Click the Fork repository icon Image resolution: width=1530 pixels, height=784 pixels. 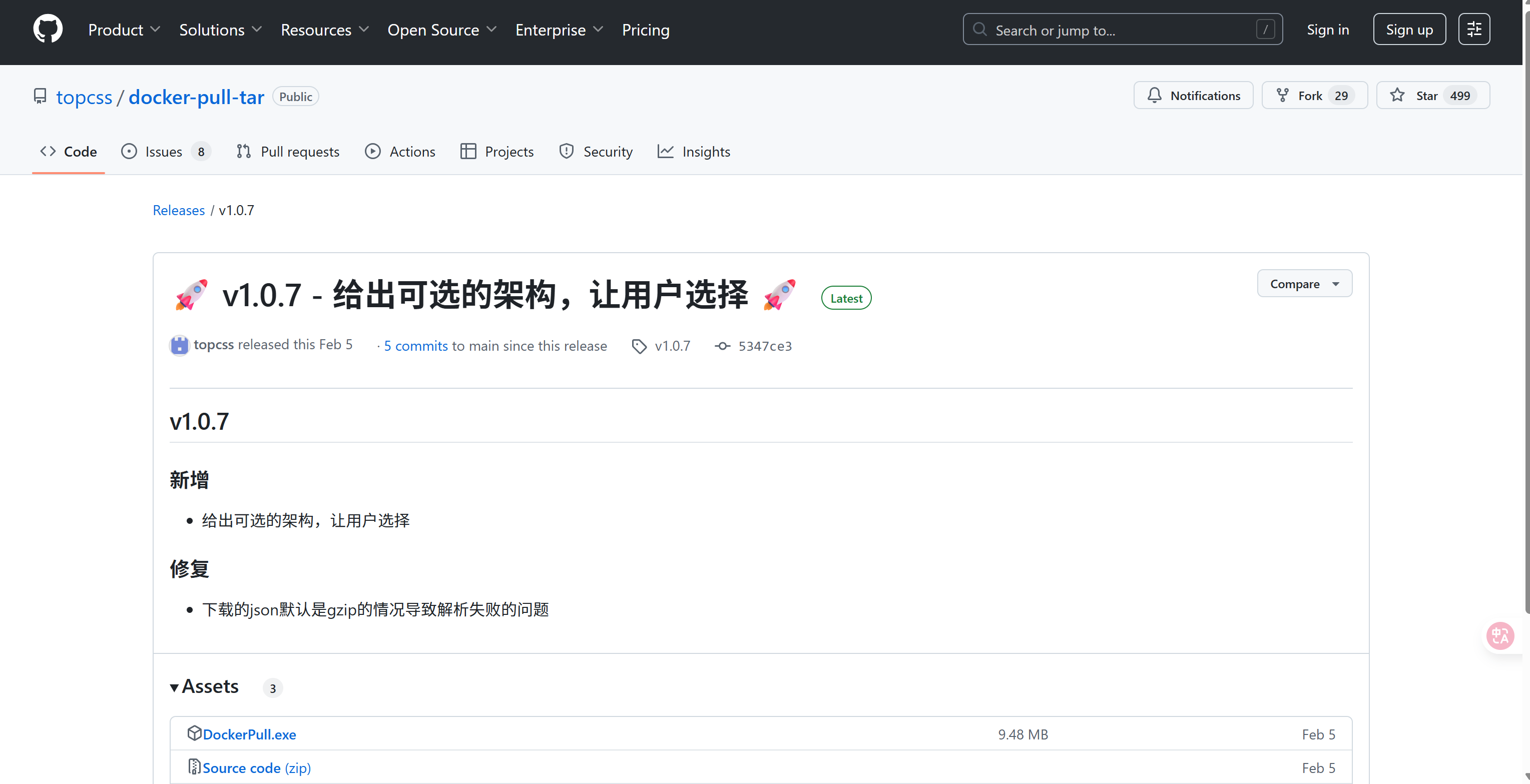(1282, 96)
